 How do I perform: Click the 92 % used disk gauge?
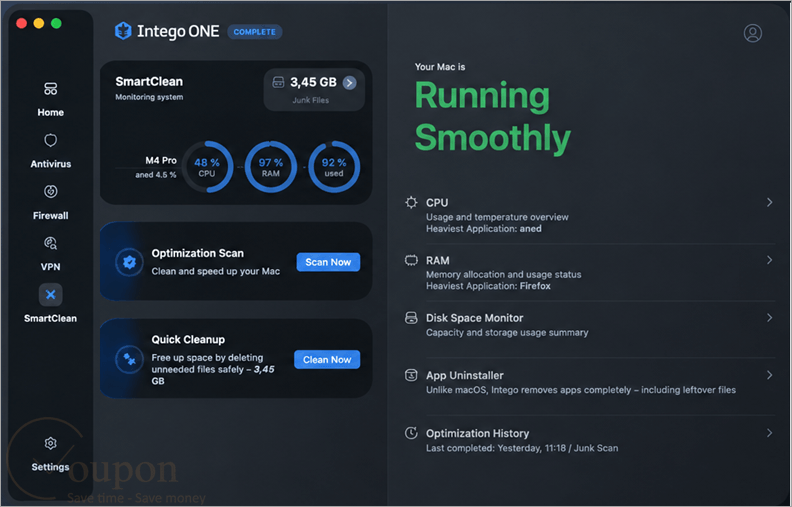[334, 167]
